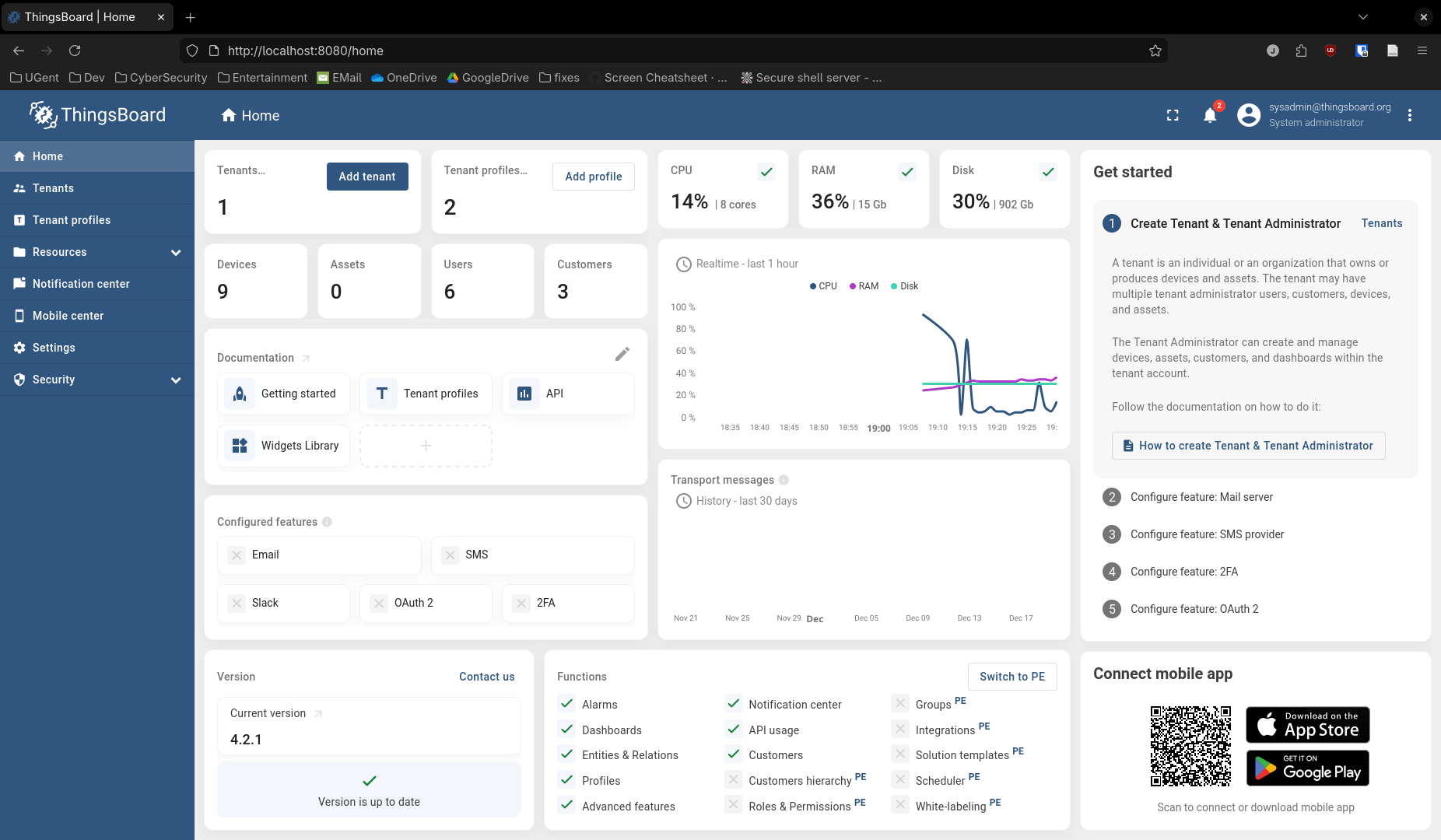
Task: Go to Notification center in sidebar
Action: point(81,284)
